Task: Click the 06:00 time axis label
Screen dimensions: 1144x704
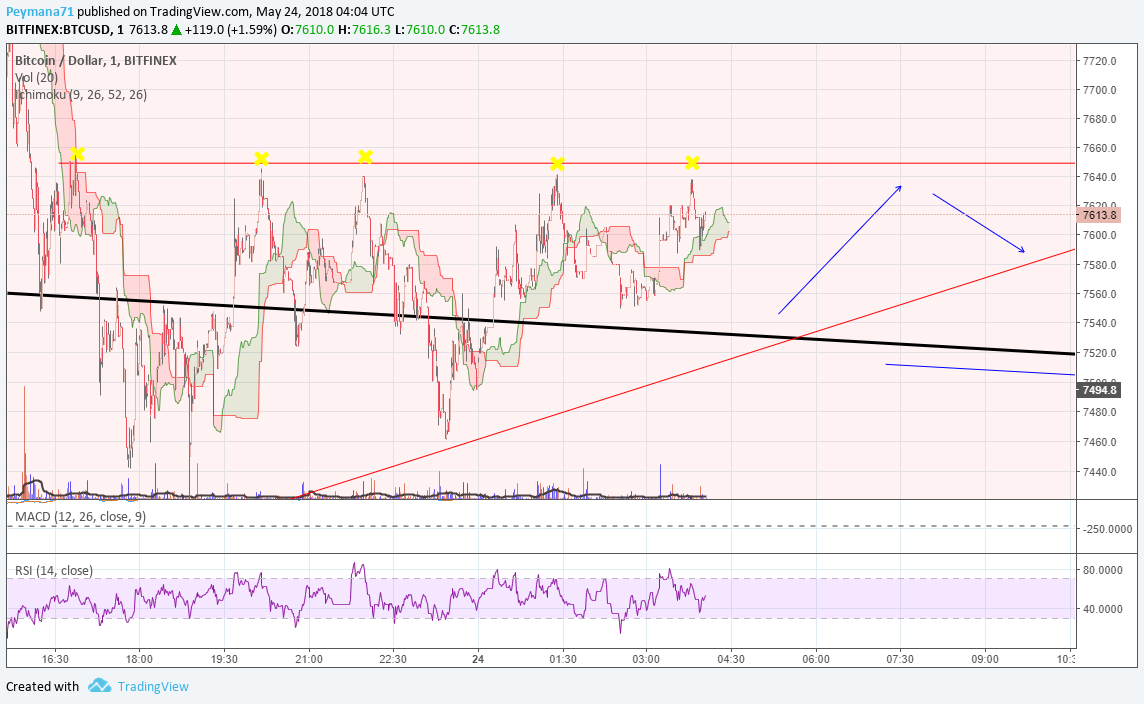Action: tap(815, 659)
